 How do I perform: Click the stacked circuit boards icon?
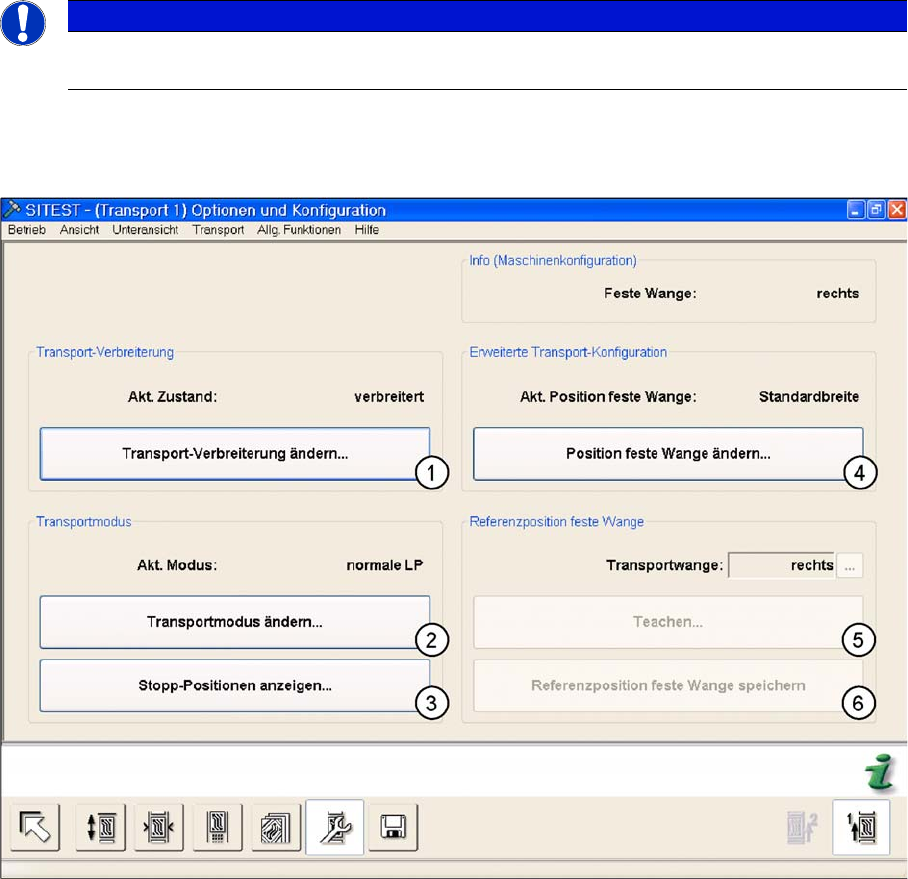click(277, 828)
